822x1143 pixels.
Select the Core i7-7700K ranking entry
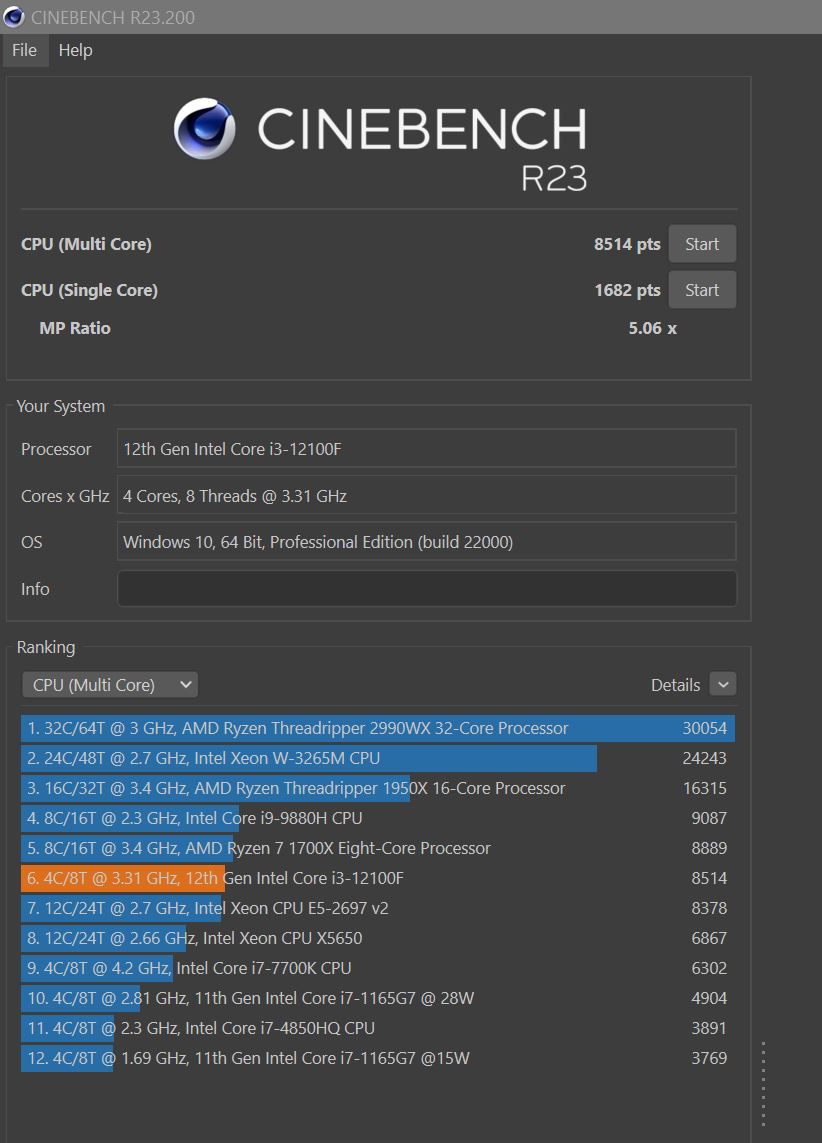(376, 968)
